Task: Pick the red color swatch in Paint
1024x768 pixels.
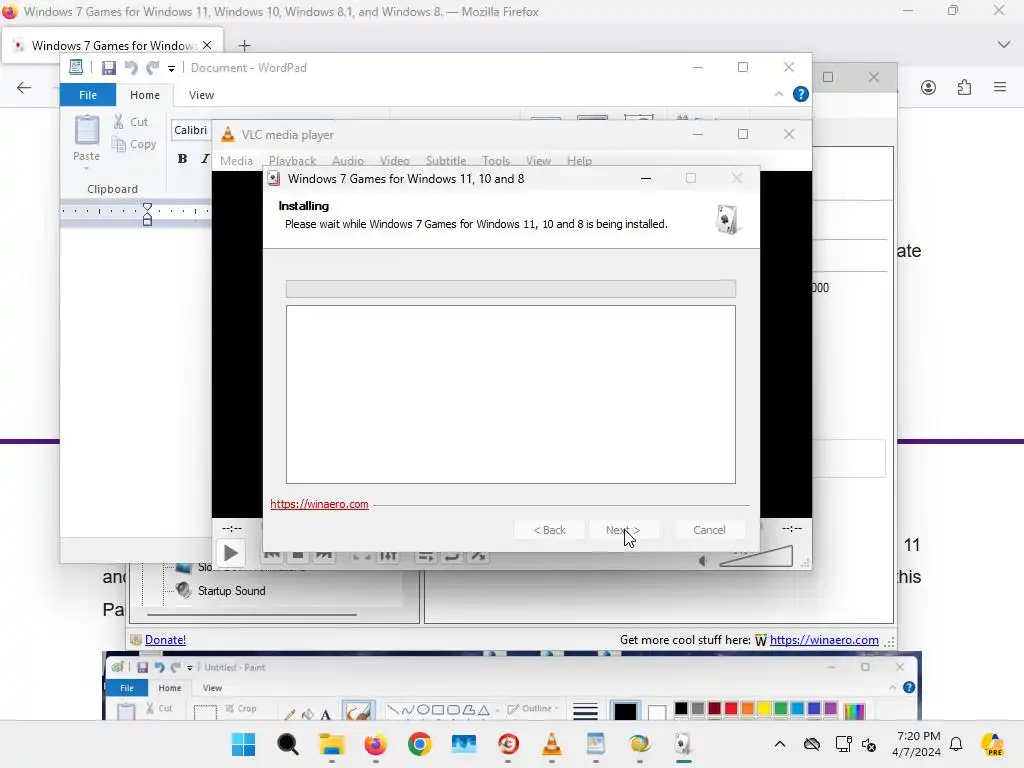Action: tap(731, 709)
